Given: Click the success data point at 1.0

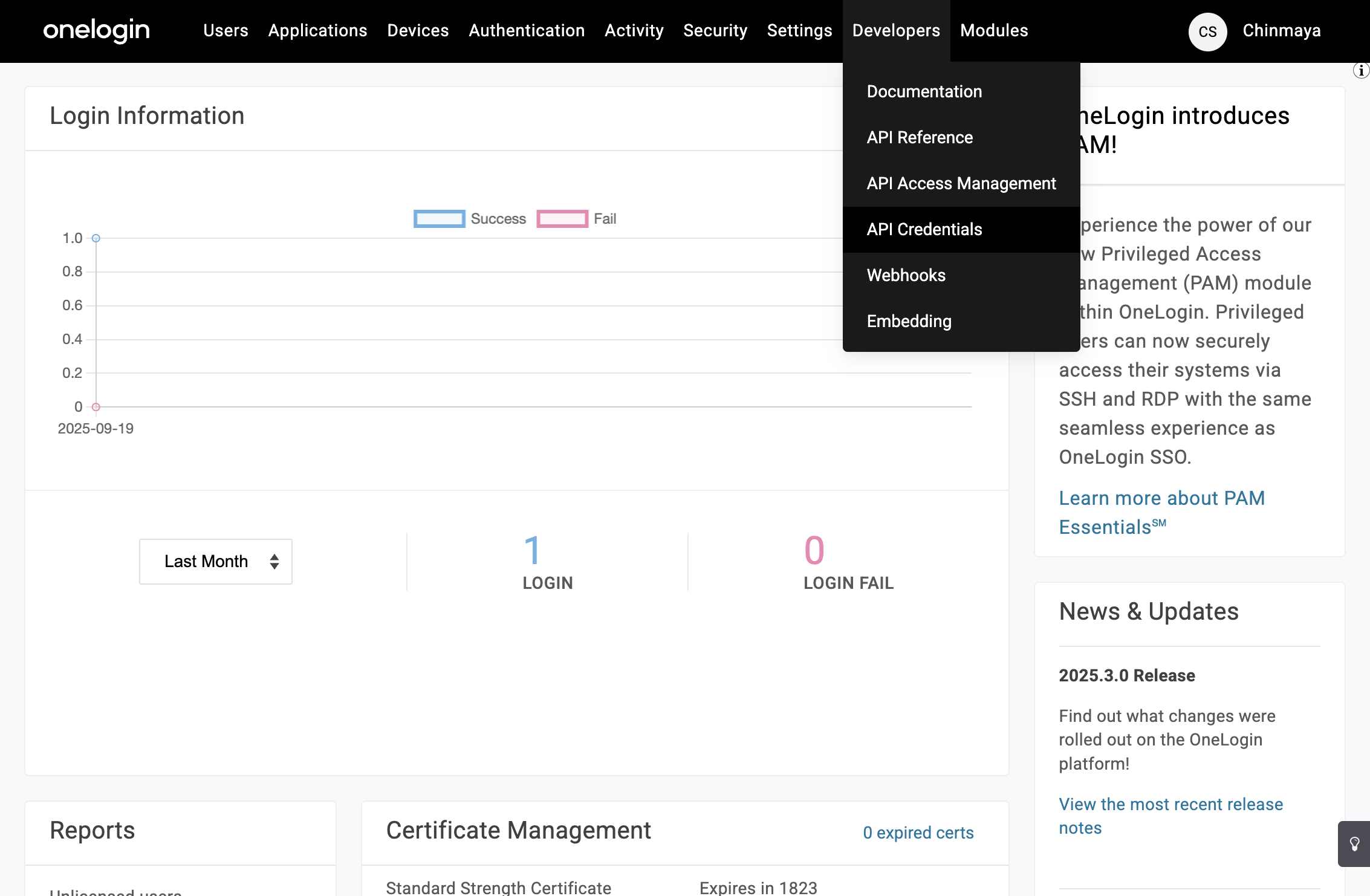Looking at the screenshot, I should (96, 238).
